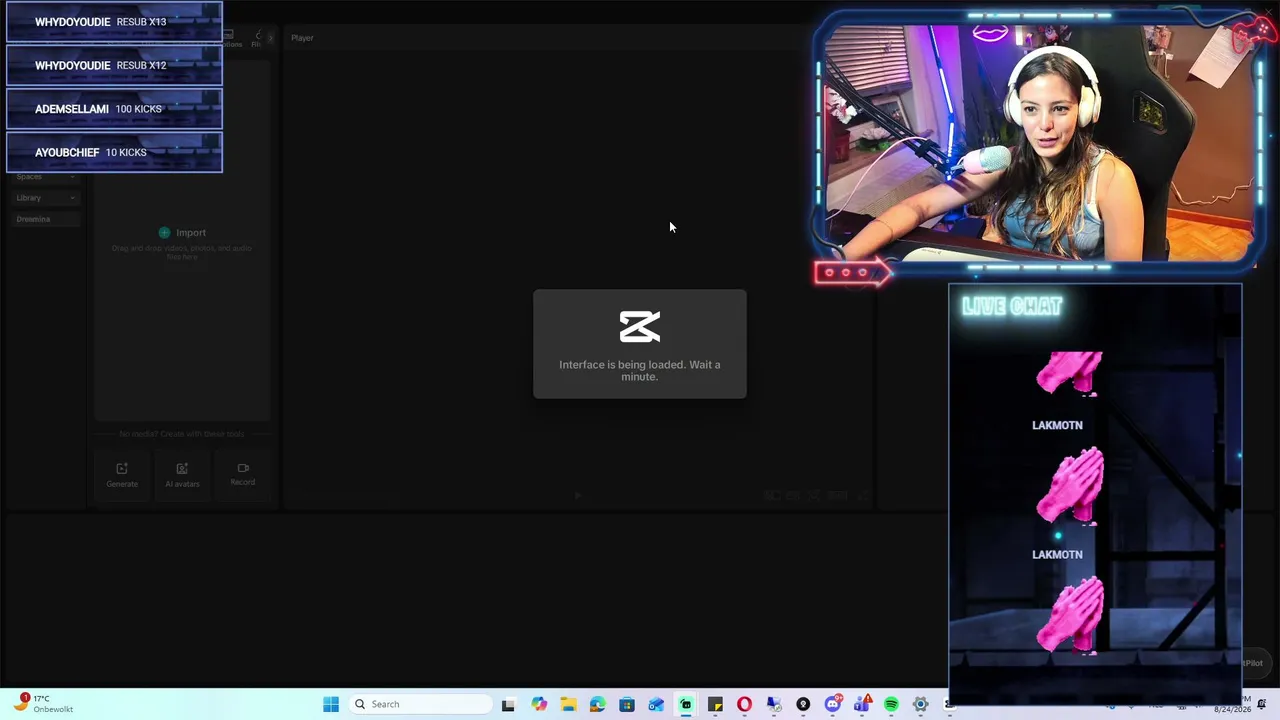Open the Generate tool in CapCut

pos(122,475)
